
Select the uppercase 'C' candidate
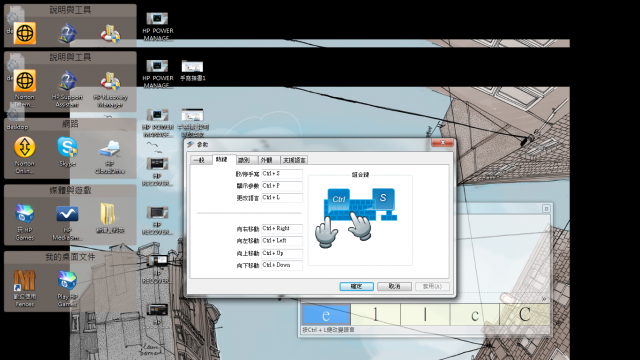(x=525, y=315)
